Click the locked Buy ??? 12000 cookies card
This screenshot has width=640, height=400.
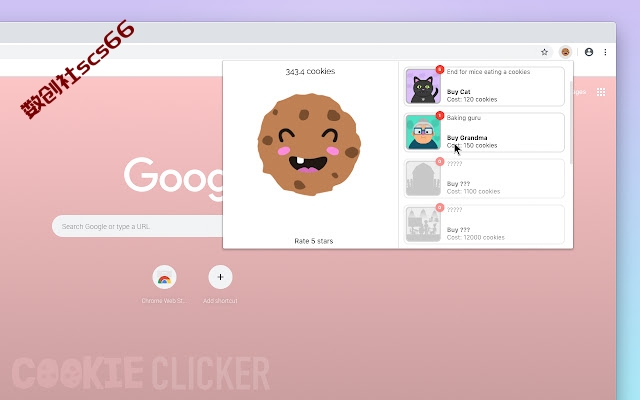coord(484,224)
